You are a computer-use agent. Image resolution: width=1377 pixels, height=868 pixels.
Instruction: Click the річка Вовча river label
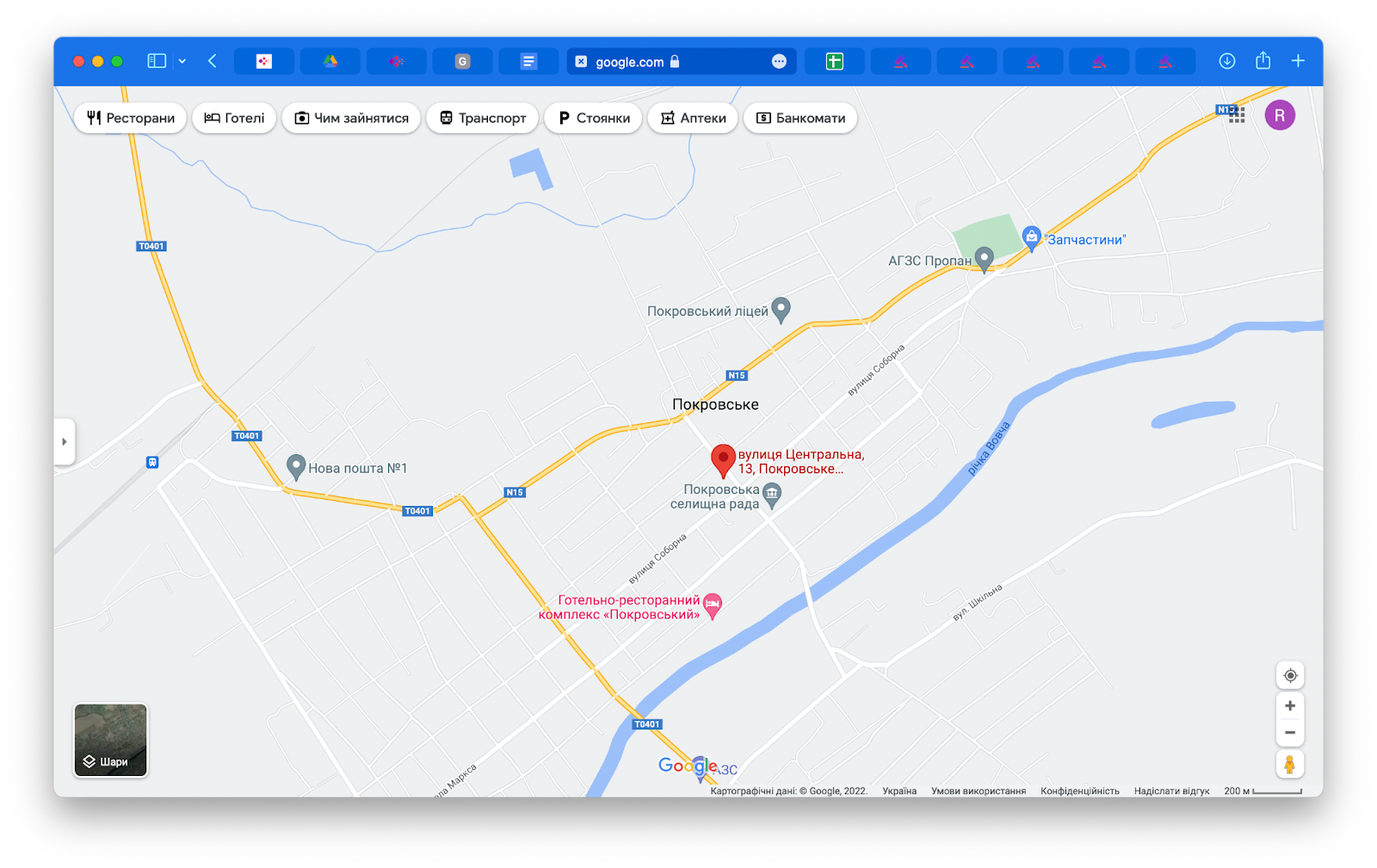pos(988,448)
